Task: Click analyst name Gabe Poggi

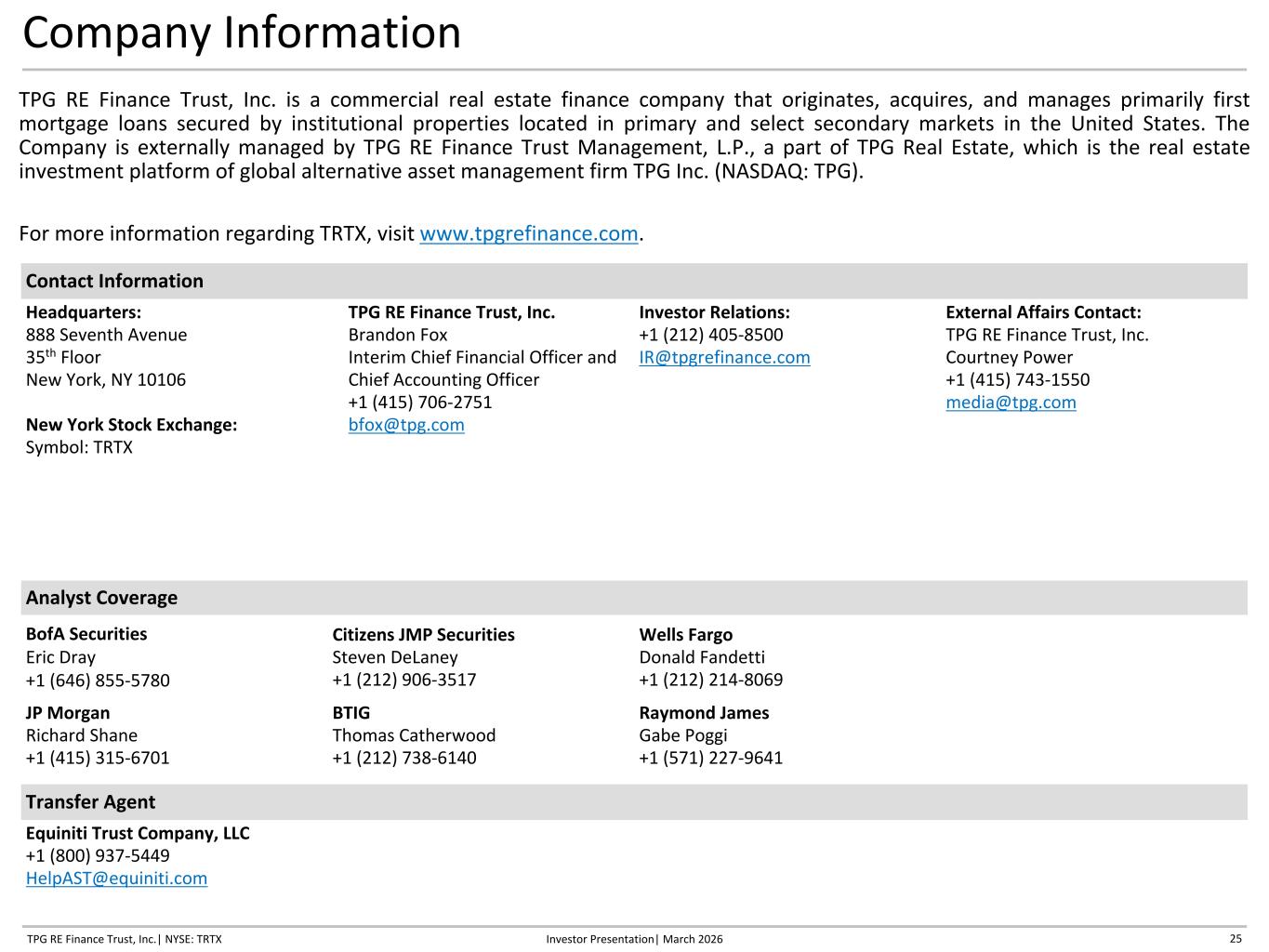Action: click(683, 735)
